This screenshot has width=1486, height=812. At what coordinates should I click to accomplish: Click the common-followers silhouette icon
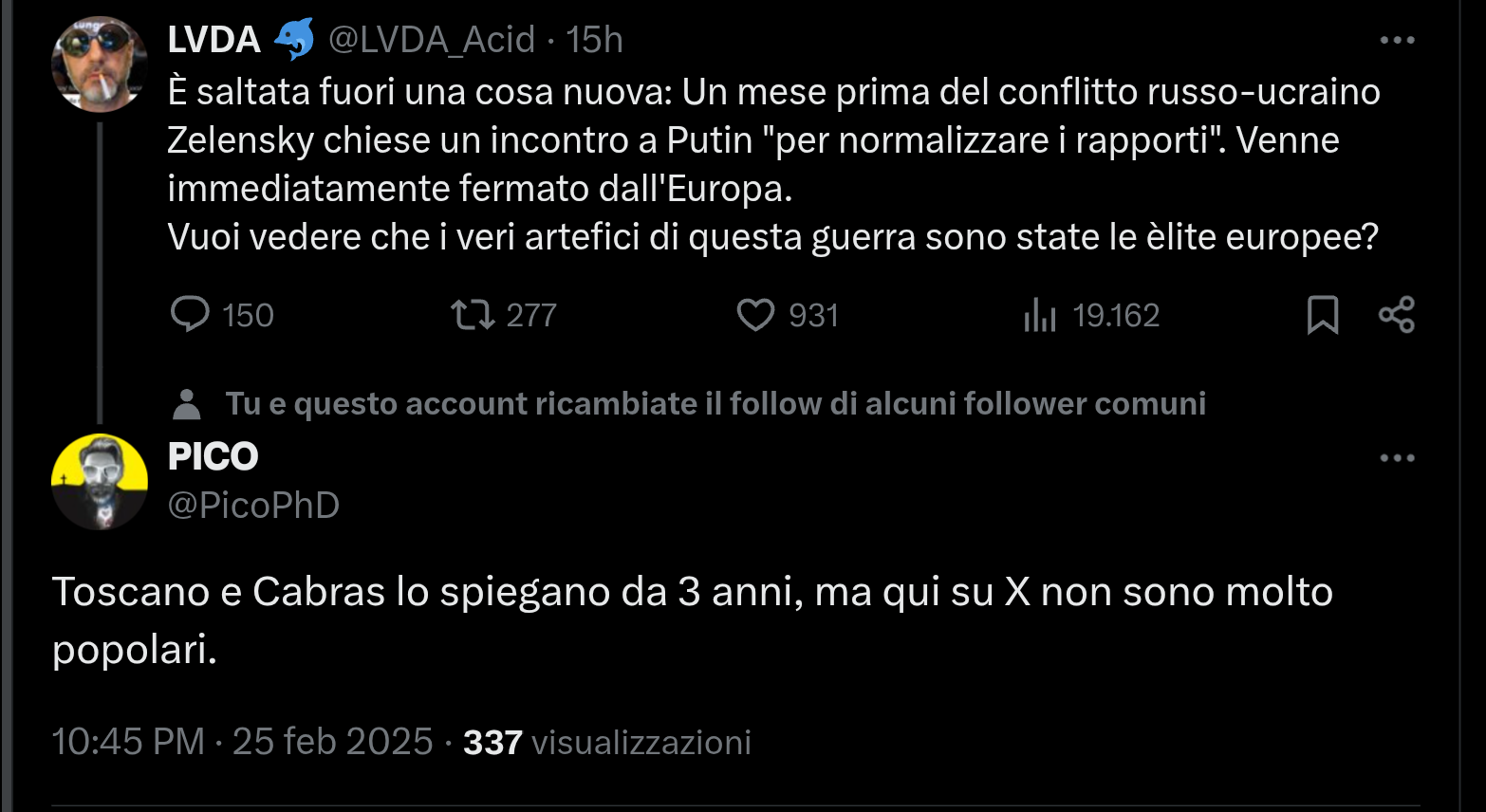[186, 402]
